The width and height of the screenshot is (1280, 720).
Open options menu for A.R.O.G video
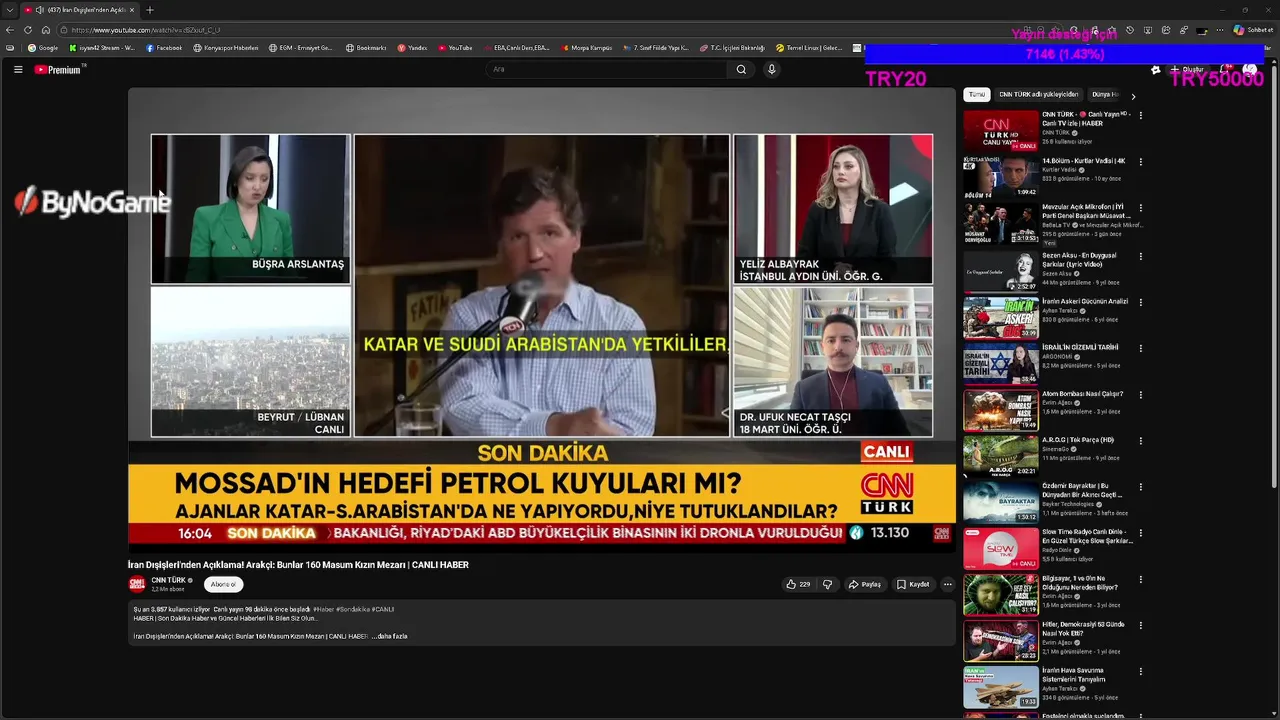click(1140, 440)
